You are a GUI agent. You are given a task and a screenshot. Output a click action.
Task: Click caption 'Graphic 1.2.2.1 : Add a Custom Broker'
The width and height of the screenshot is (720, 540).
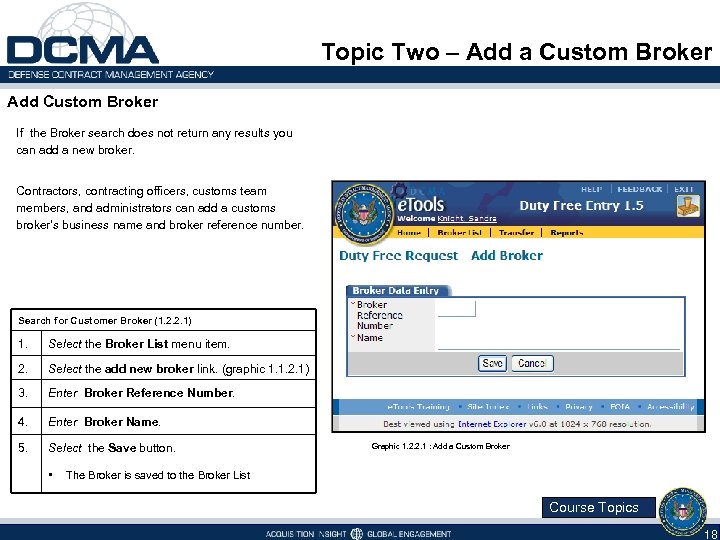[x=440, y=446]
